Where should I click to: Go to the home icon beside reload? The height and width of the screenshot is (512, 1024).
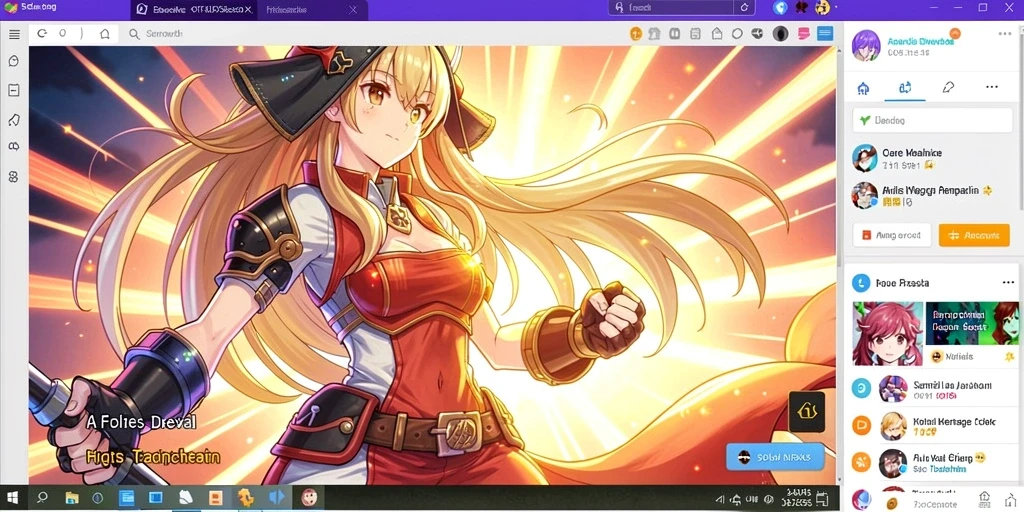[x=104, y=34]
